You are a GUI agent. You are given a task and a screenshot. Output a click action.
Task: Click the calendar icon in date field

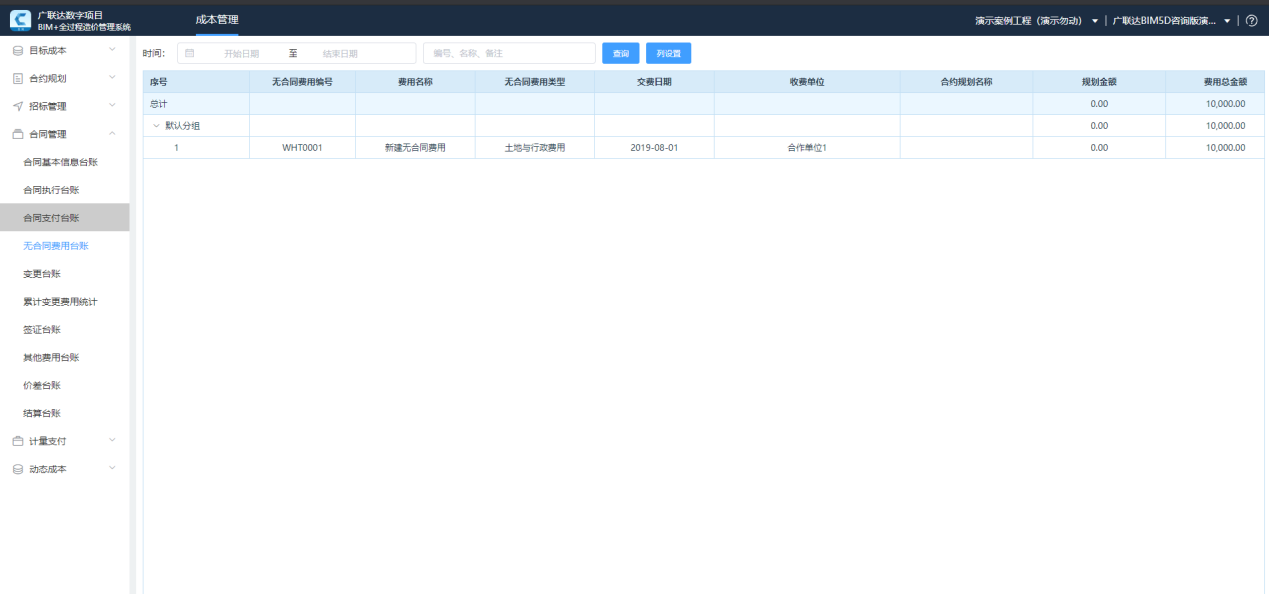(x=190, y=53)
